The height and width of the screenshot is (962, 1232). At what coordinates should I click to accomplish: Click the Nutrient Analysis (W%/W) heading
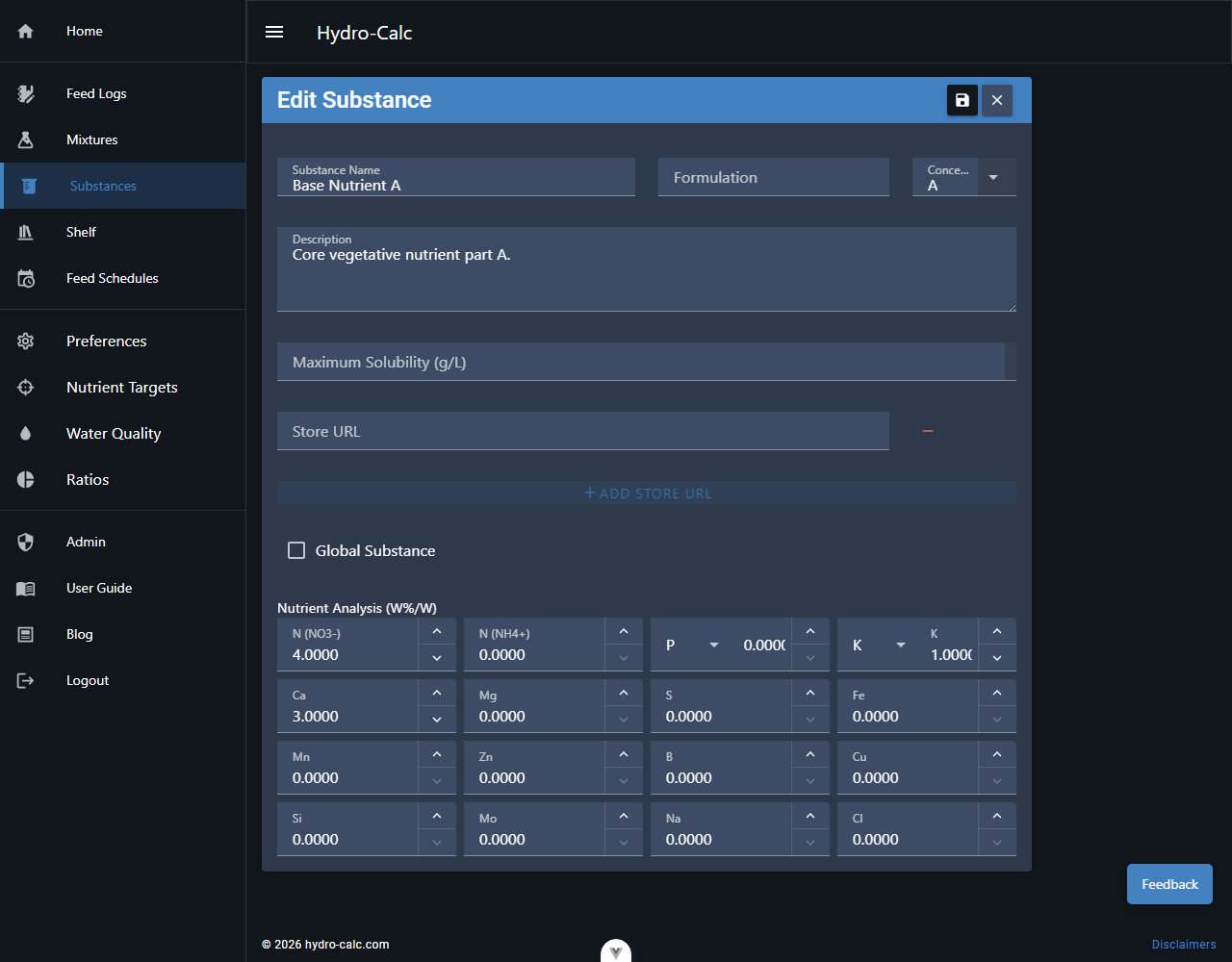point(357,608)
